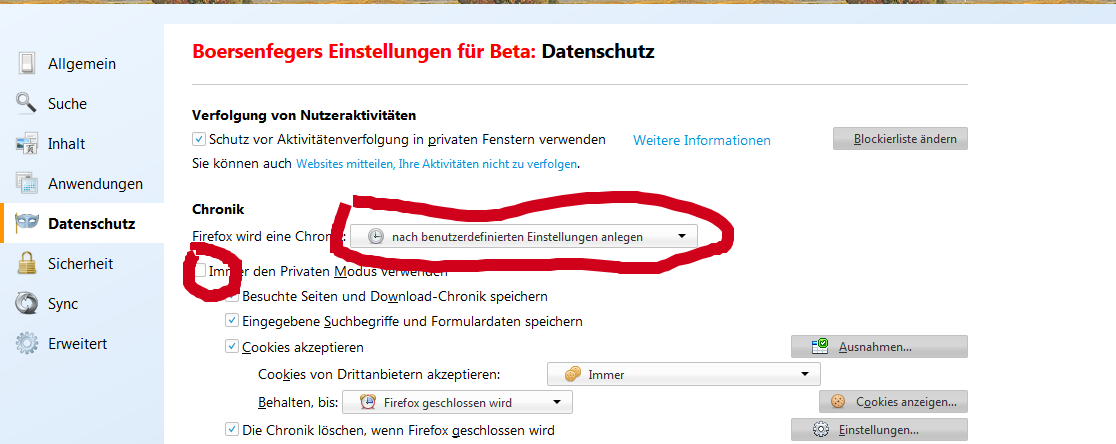The image size is (1116, 444).
Task: Go to the Inhalt settings category
Action: (82, 143)
